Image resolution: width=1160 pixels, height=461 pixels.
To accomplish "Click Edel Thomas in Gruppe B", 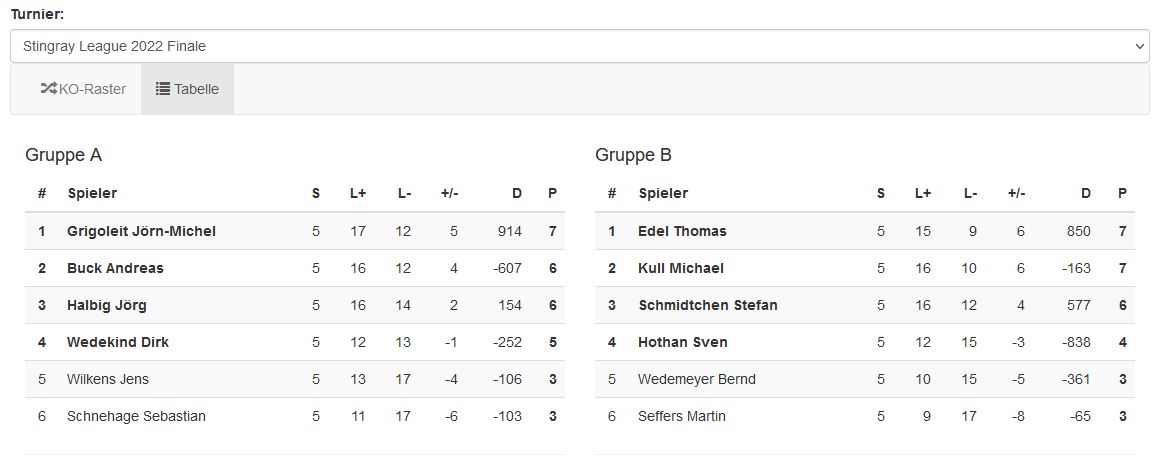I will point(682,231).
